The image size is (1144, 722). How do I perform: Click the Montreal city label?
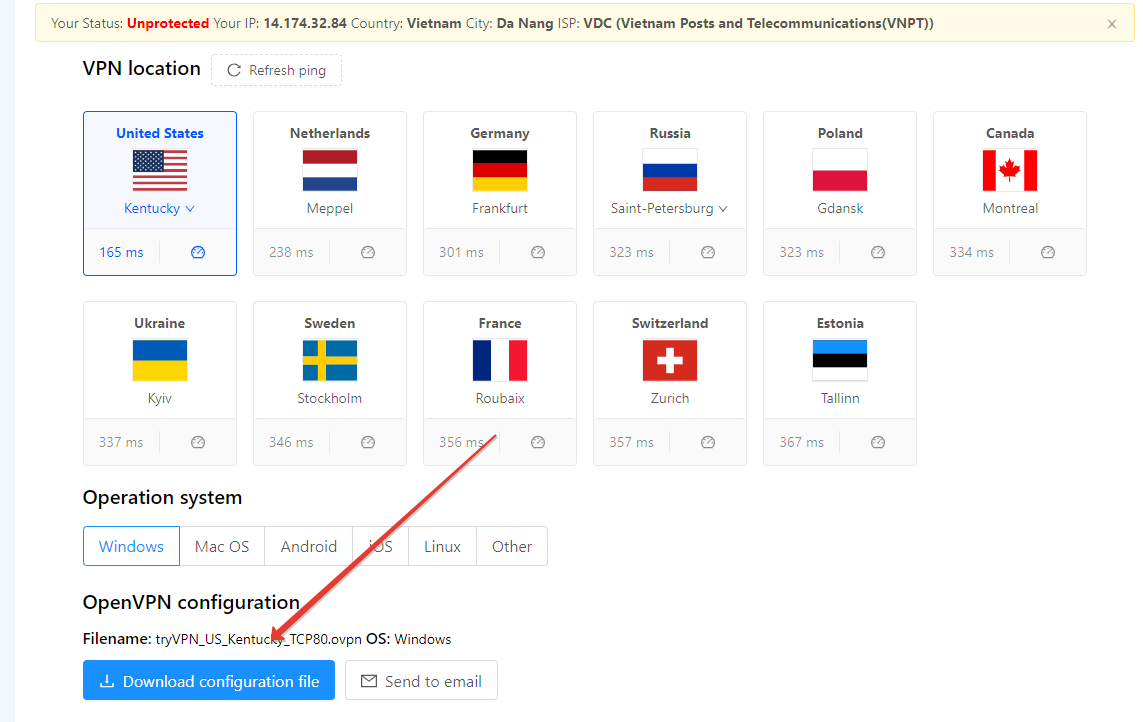[x=1010, y=209]
